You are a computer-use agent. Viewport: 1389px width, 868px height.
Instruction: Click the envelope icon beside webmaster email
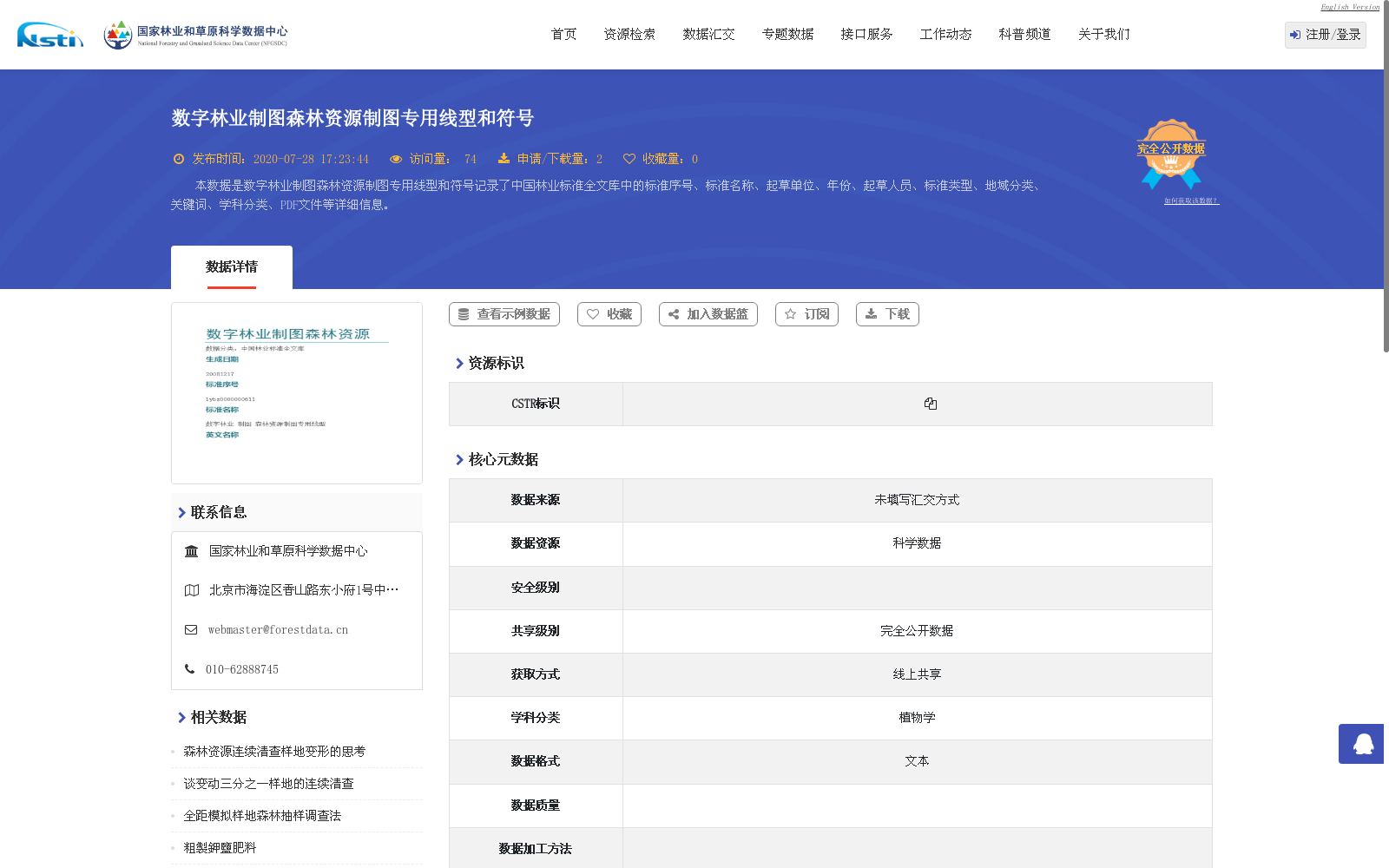[x=190, y=629]
